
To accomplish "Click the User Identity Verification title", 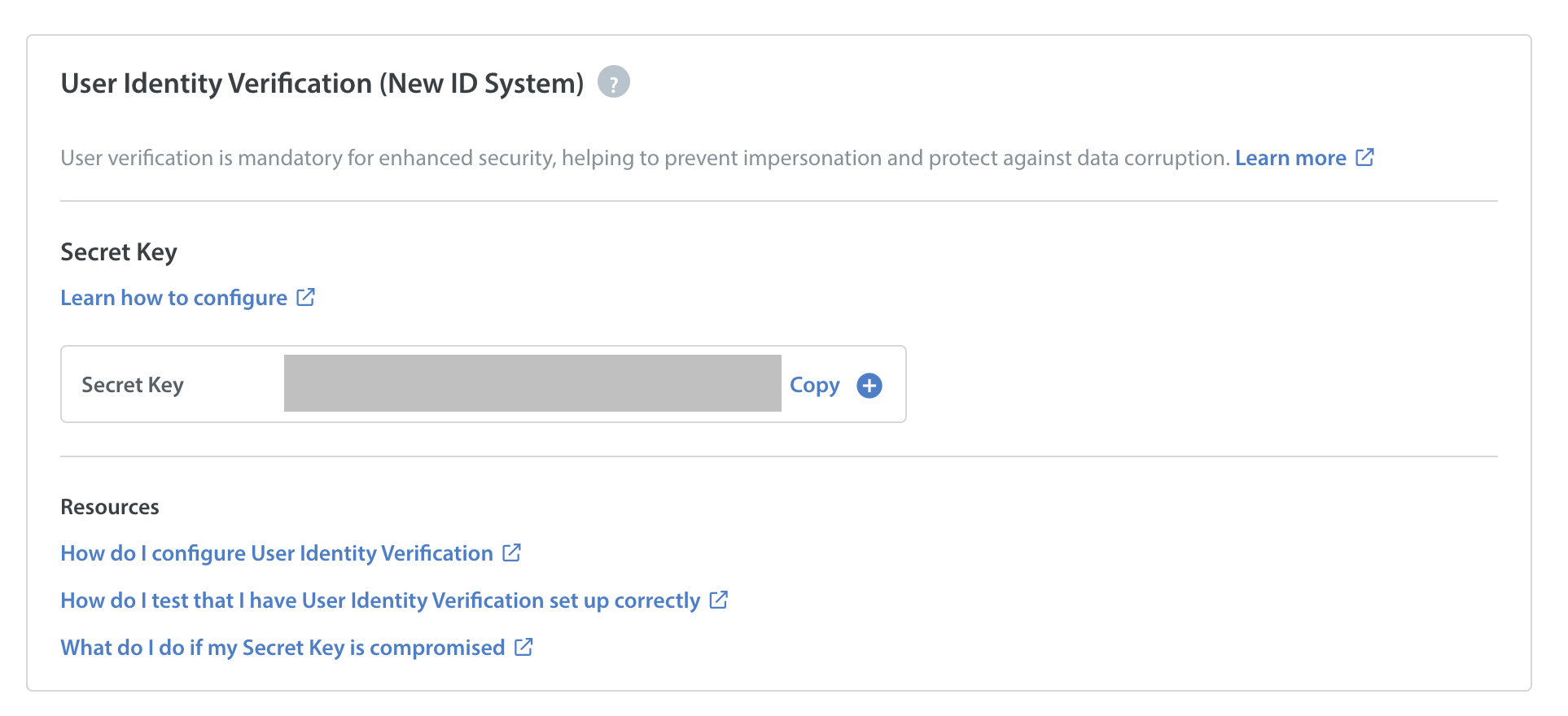I will tap(216, 83).
